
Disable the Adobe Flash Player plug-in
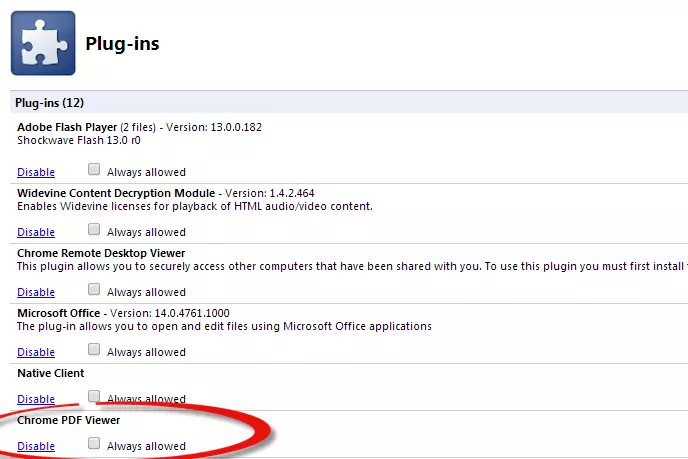click(36, 172)
